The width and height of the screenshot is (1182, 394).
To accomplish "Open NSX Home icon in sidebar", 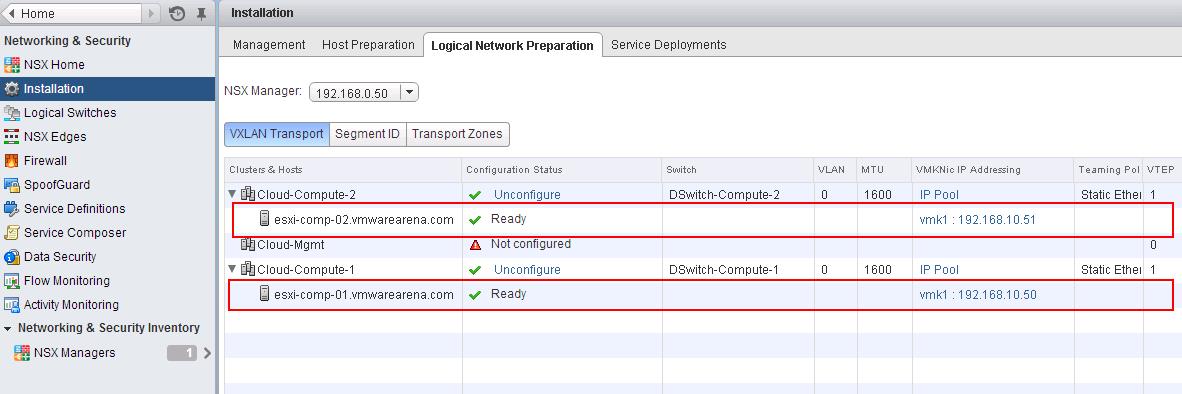I will click(x=12, y=65).
